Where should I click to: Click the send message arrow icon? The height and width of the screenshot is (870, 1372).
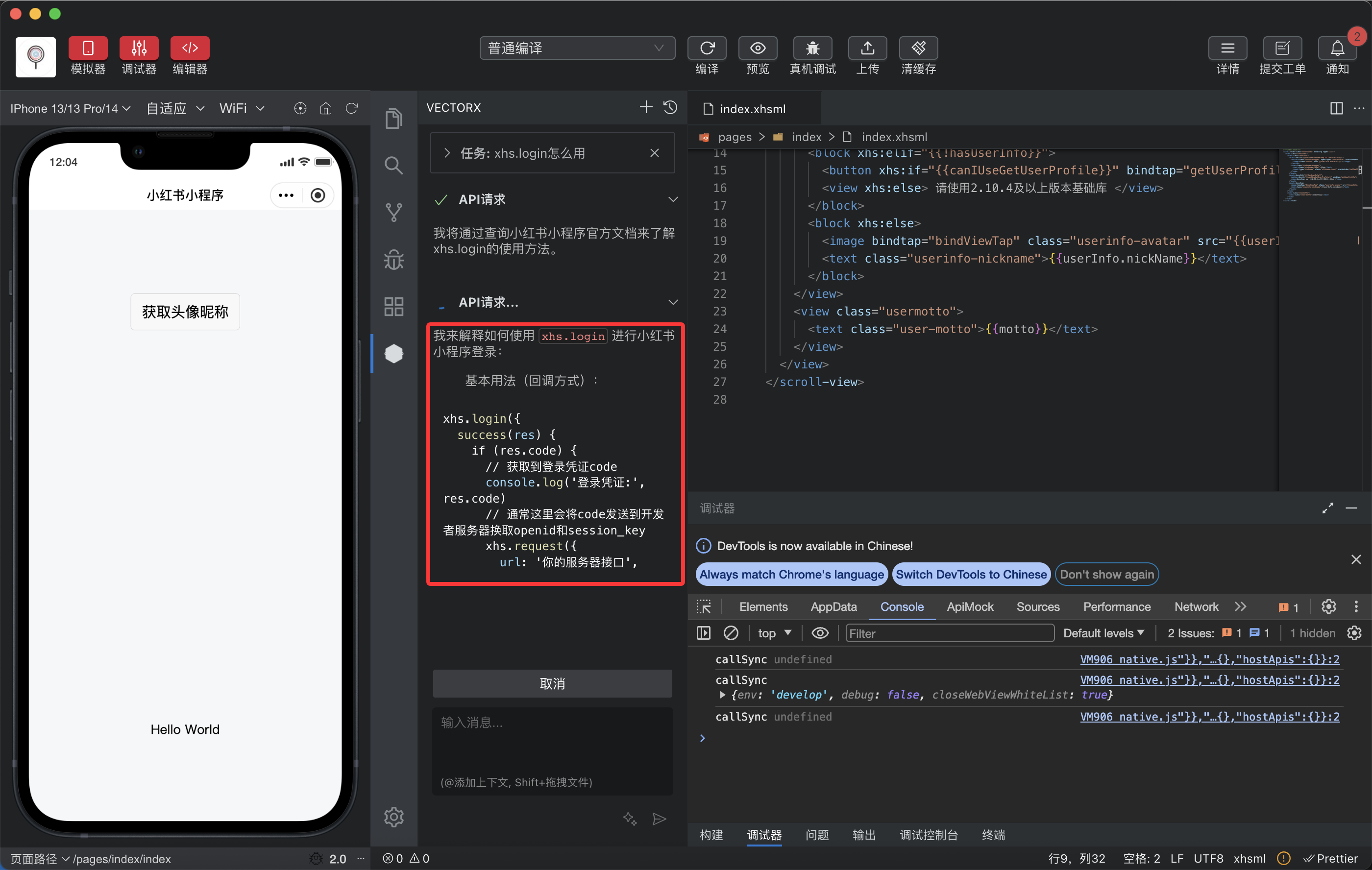point(659,819)
